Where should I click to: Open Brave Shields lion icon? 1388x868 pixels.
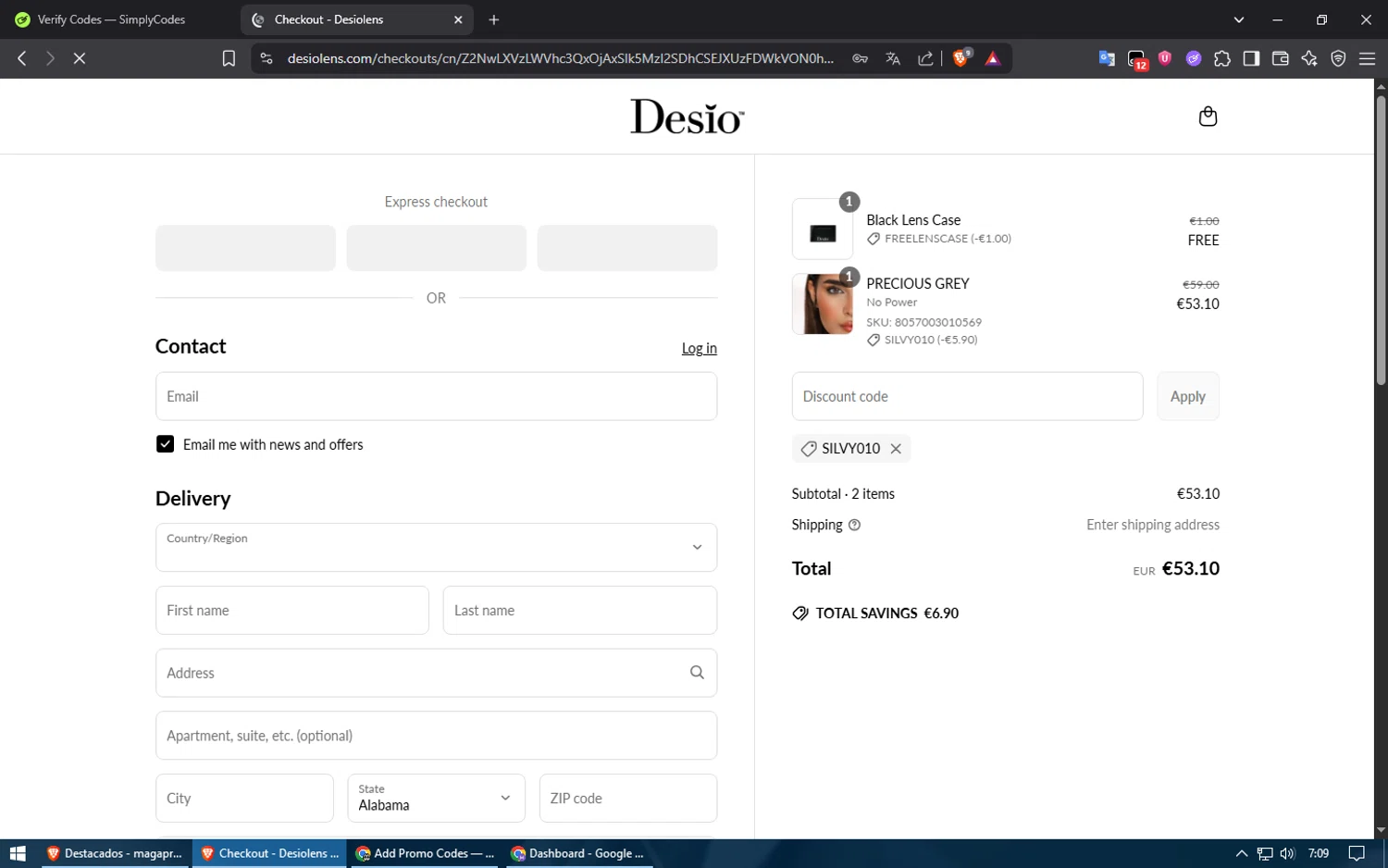(x=961, y=58)
